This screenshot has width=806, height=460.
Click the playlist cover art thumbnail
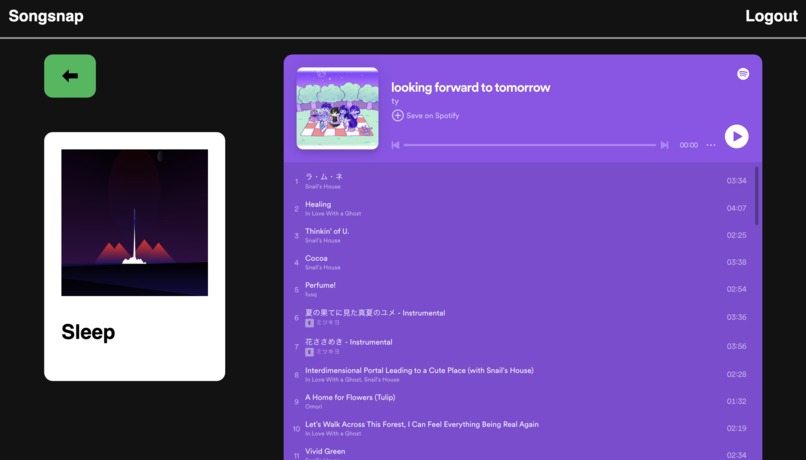pyautogui.click(x=337, y=108)
